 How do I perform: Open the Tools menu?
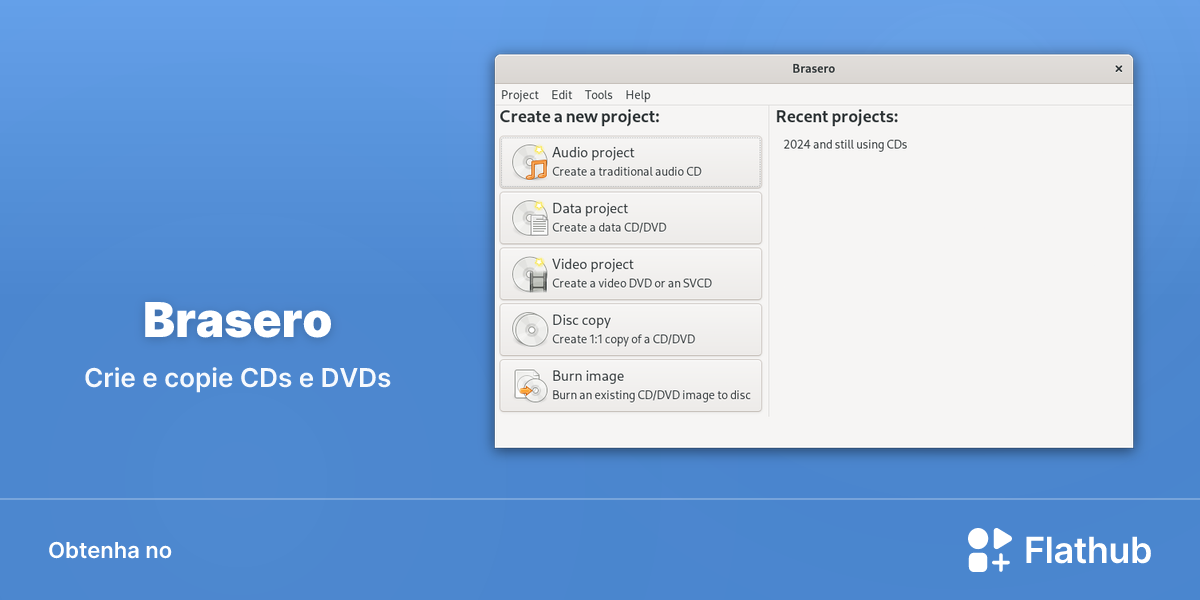coord(599,95)
